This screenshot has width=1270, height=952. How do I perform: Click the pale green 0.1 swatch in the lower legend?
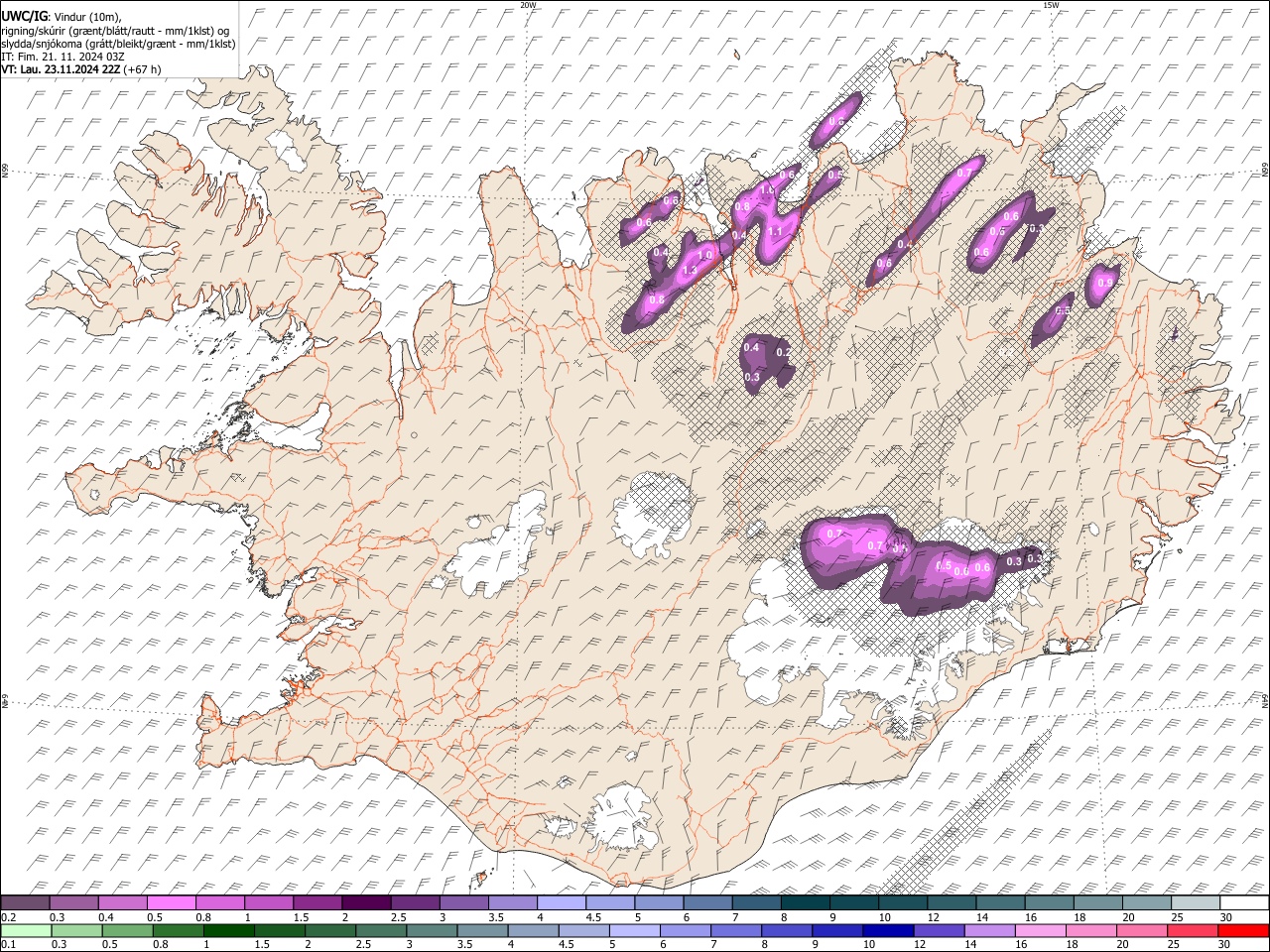pos(26,930)
